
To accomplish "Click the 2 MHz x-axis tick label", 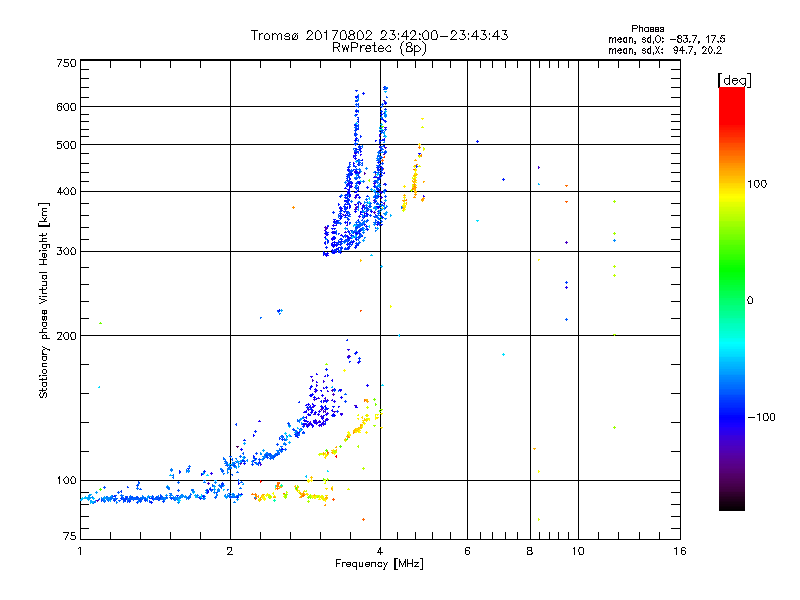I will pos(230,551).
